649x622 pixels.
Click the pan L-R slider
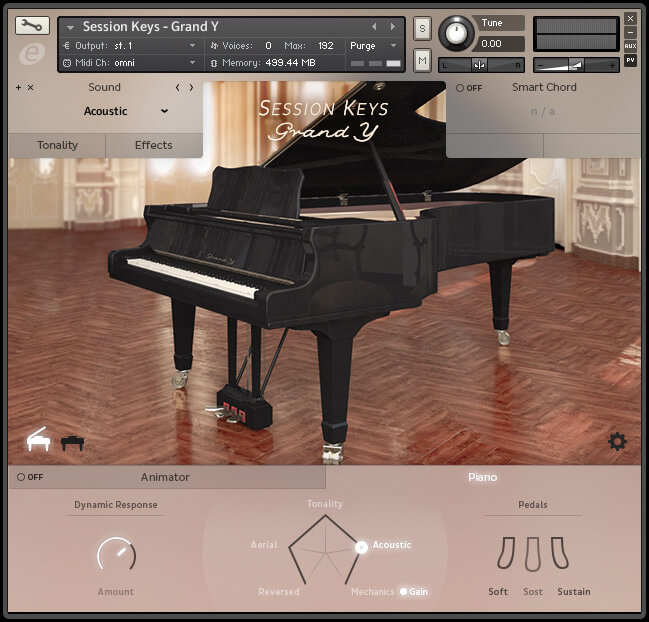(481, 65)
